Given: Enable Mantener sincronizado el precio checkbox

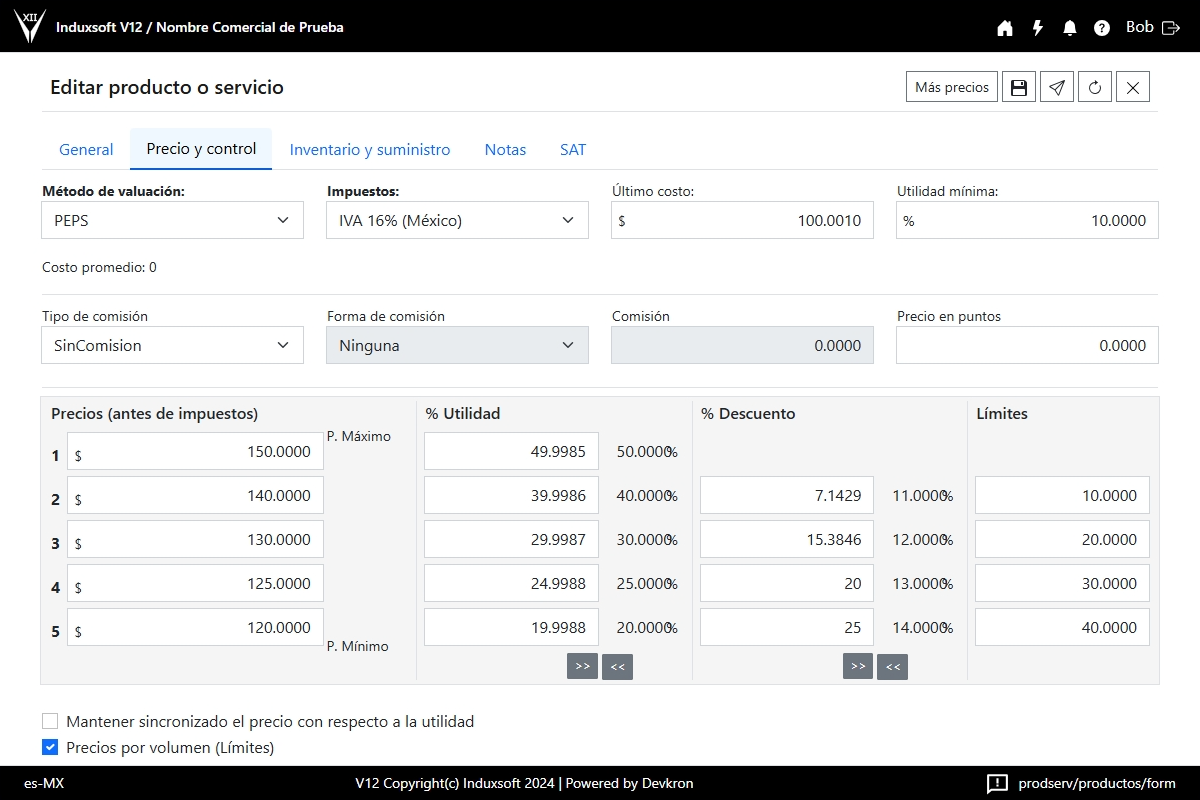Looking at the screenshot, I should tap(50, 721).
